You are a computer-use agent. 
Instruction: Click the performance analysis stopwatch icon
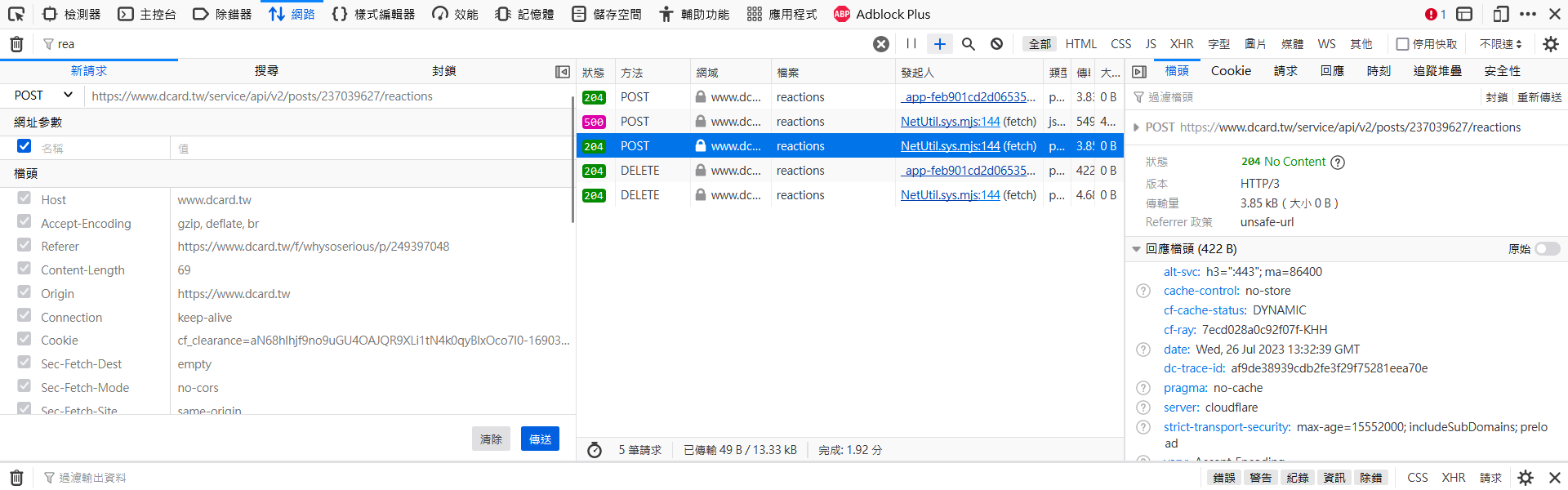coord(595,450)
